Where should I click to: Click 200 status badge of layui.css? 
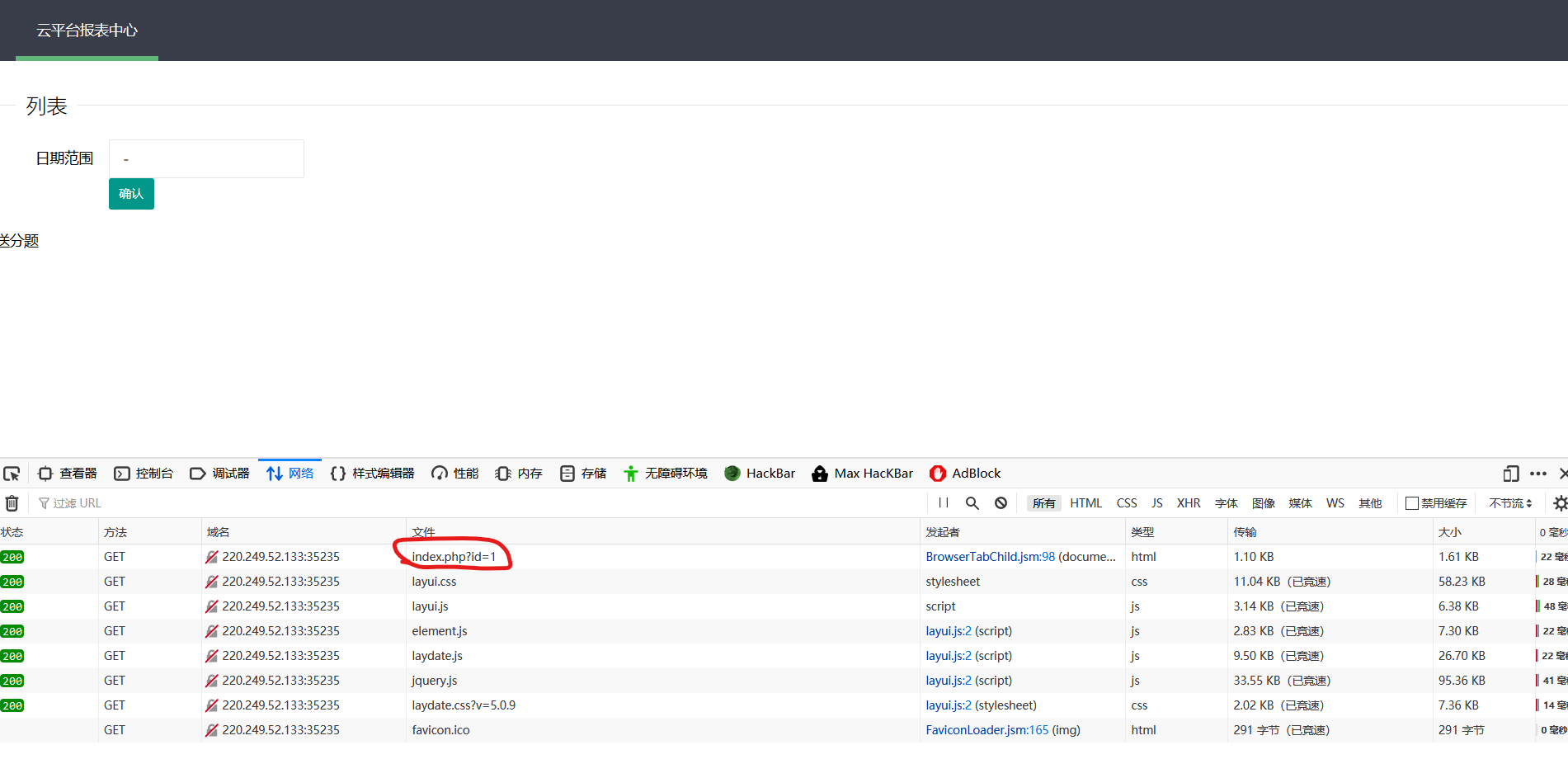click(x=12, y=582)
